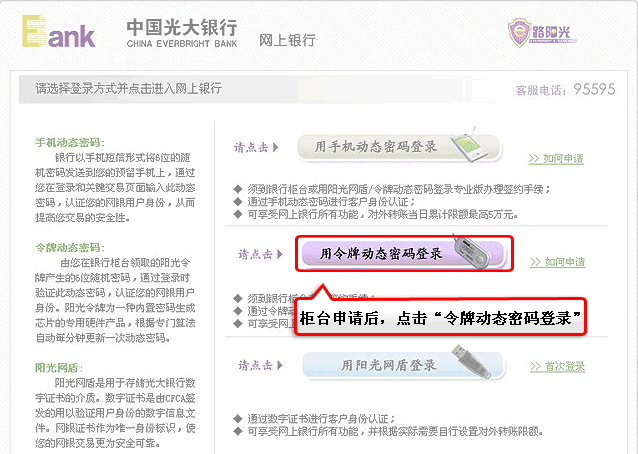Click the token device icon

pyautogui.click(x=470, y=252)
